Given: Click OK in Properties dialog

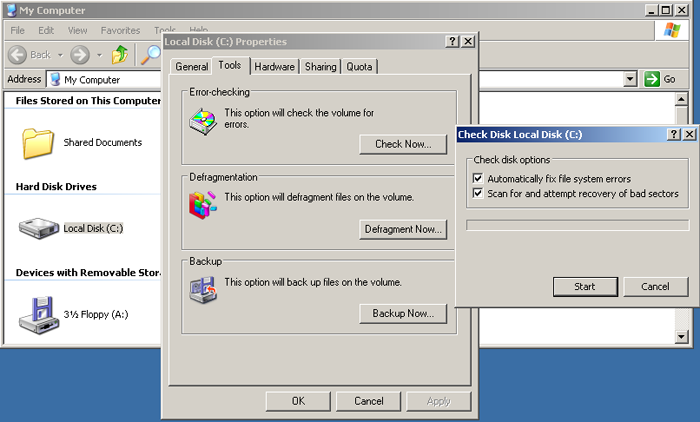Looking at the screenshot, I should coord(298,401).
